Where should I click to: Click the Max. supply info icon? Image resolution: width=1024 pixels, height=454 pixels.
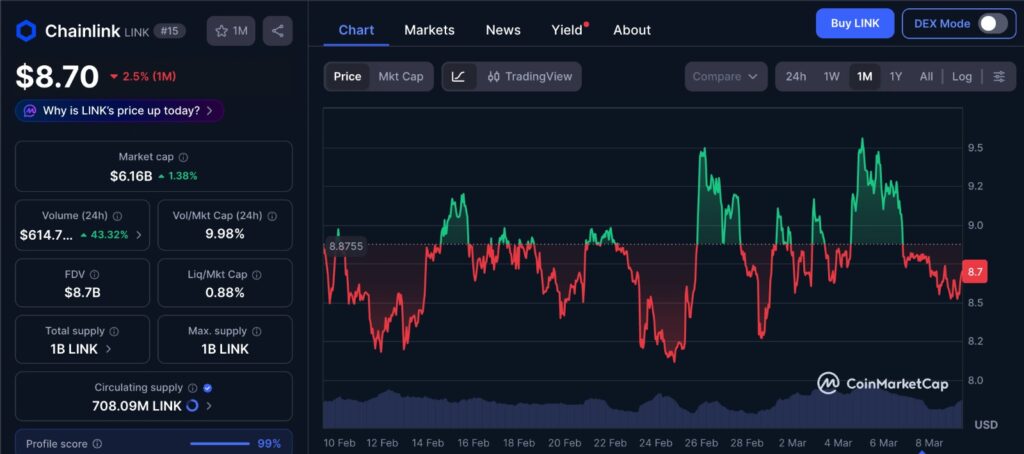tap(257, 331)
